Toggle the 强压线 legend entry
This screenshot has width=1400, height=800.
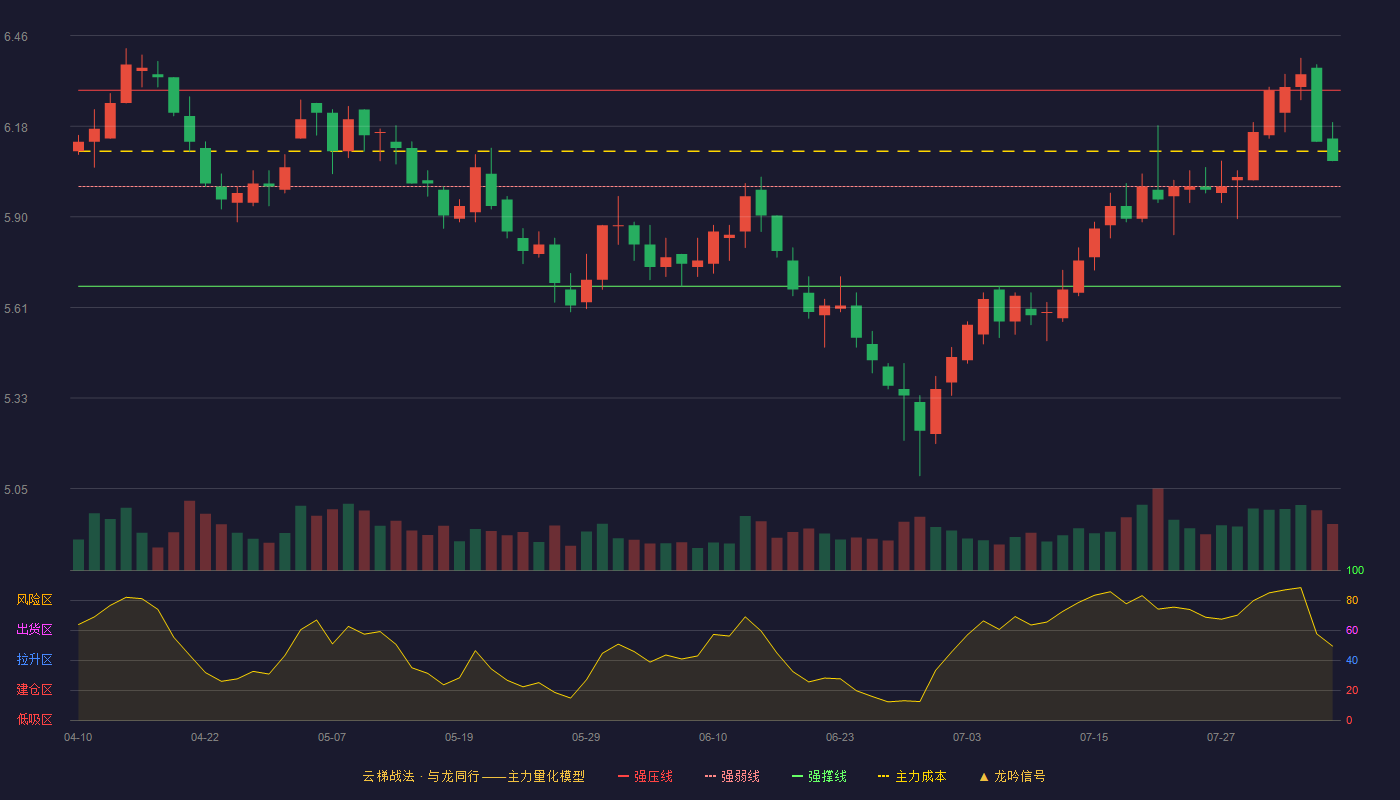(x=645, y=776)
